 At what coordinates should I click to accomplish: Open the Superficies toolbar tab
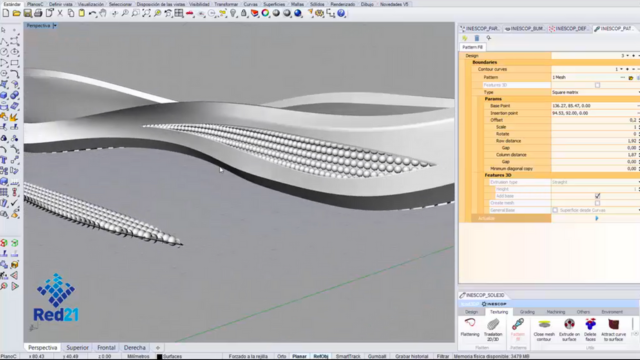pyautogui.click(x=274, y=4)
